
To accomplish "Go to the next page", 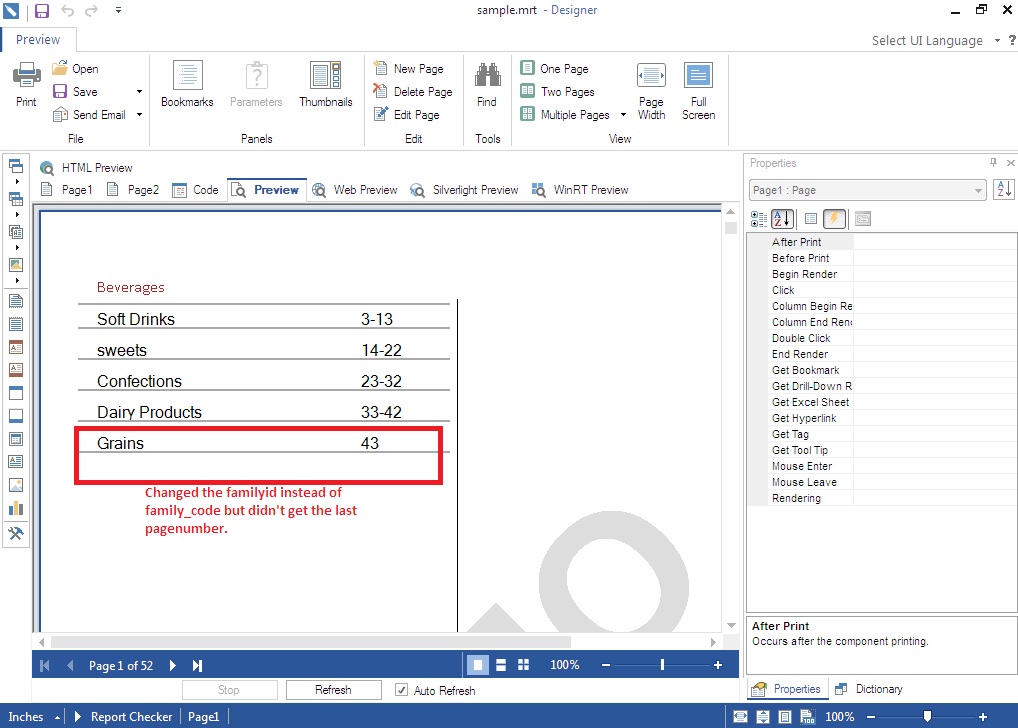I will coord(173,666).
